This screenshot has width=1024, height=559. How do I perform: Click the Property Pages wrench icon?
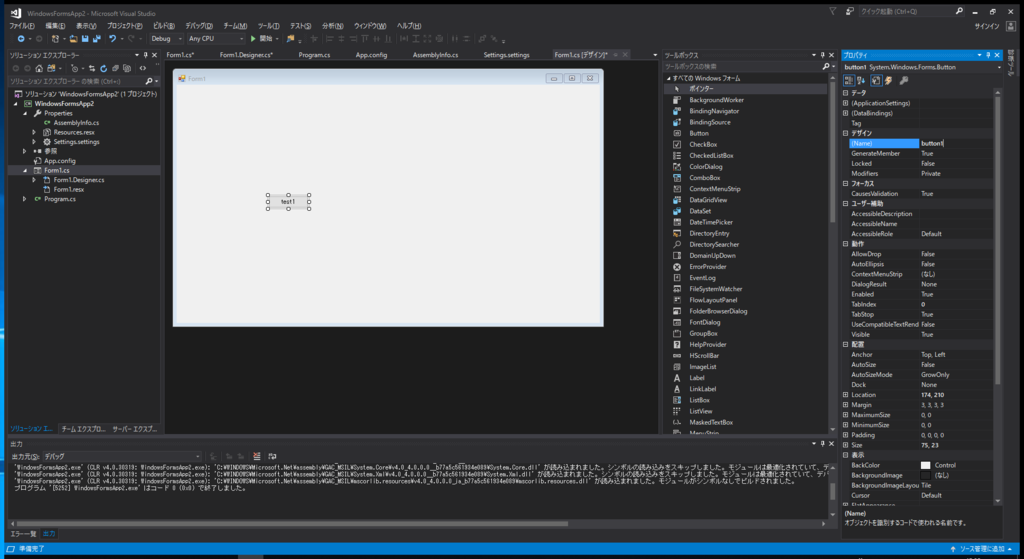click(904, 80)
